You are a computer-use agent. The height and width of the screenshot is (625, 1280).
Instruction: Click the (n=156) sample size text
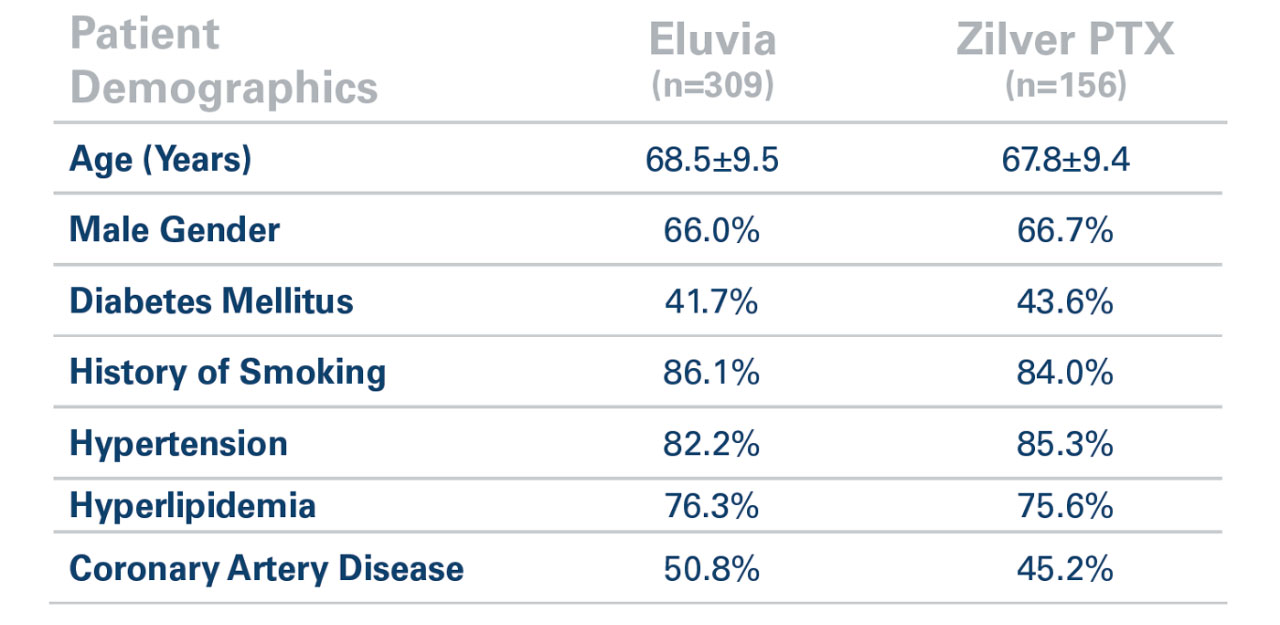click(x=1065, y=86)
